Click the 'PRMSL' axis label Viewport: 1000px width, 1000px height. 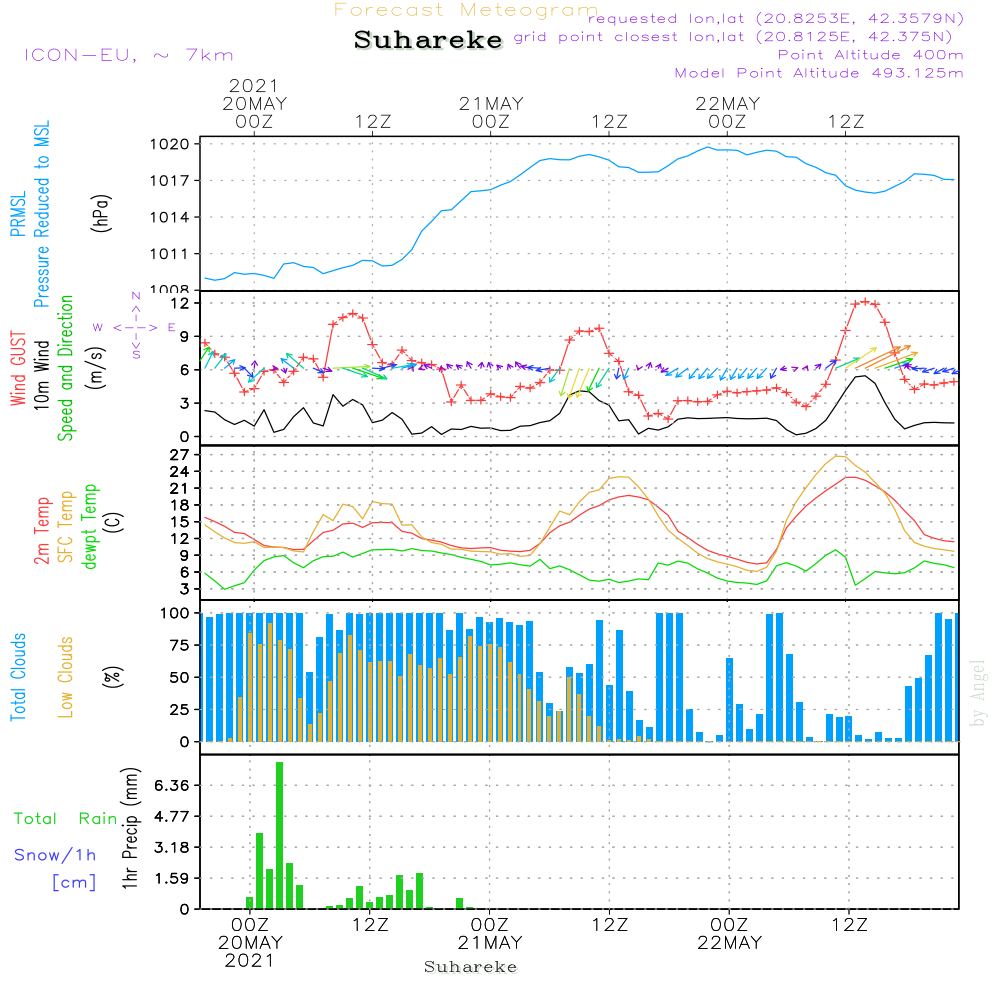(18, 213)
